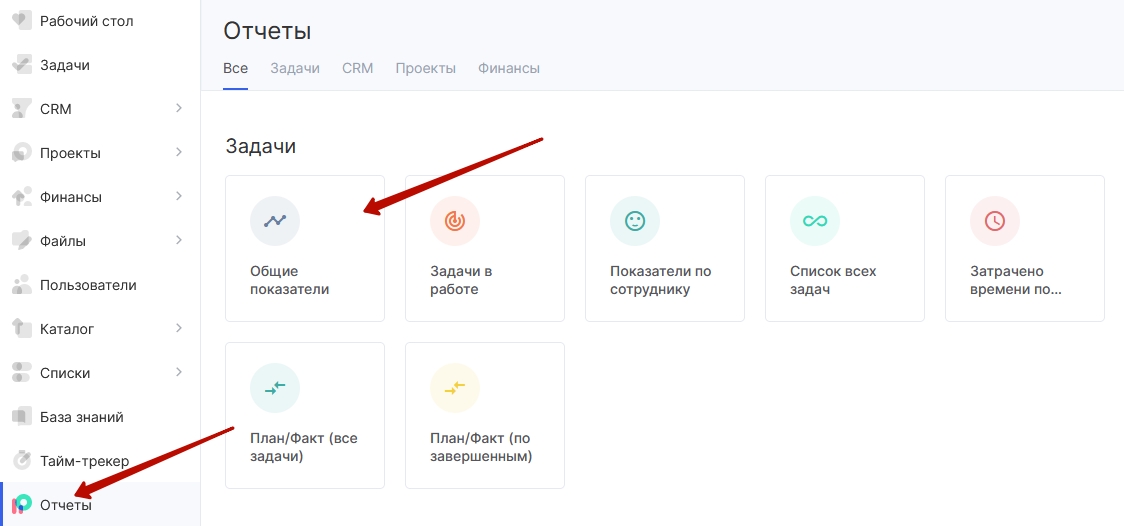Expand the Файлы submenu arrow
Screen dimensions: 1124x526
point(178,240)
